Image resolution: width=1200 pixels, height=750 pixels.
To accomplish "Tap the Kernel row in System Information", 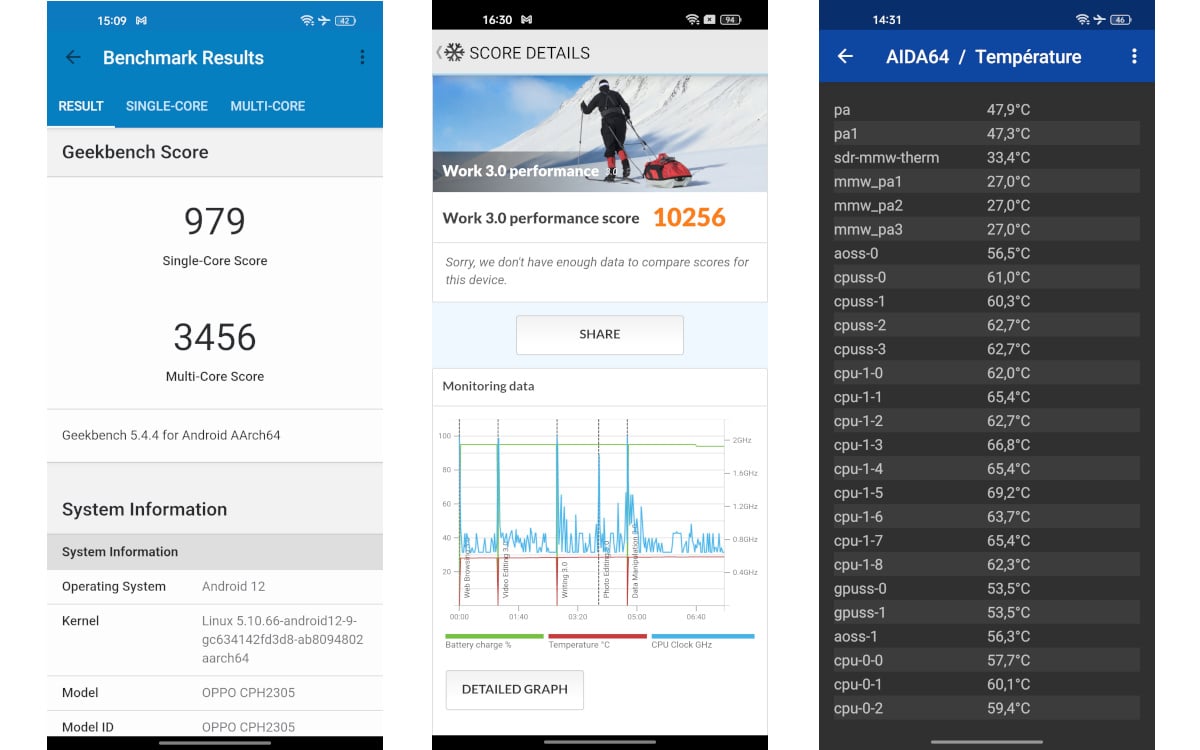I will (x=214, y=639).
